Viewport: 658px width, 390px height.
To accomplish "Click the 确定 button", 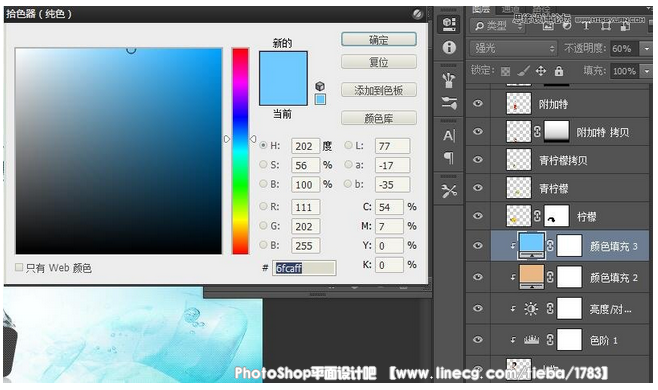I will pos(379,40).
